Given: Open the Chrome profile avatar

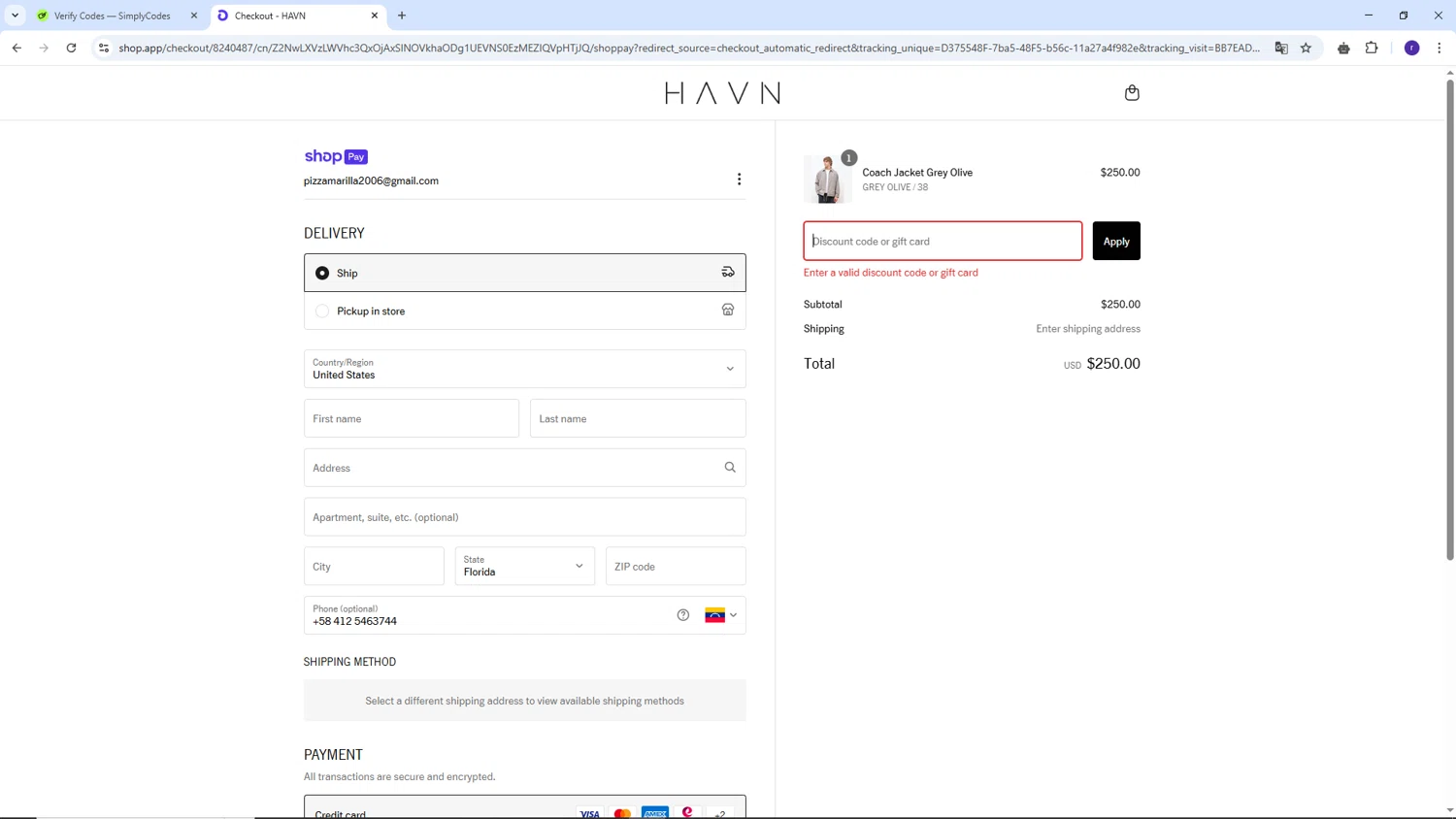Looking at the screenshot, I should point(1412,48).
